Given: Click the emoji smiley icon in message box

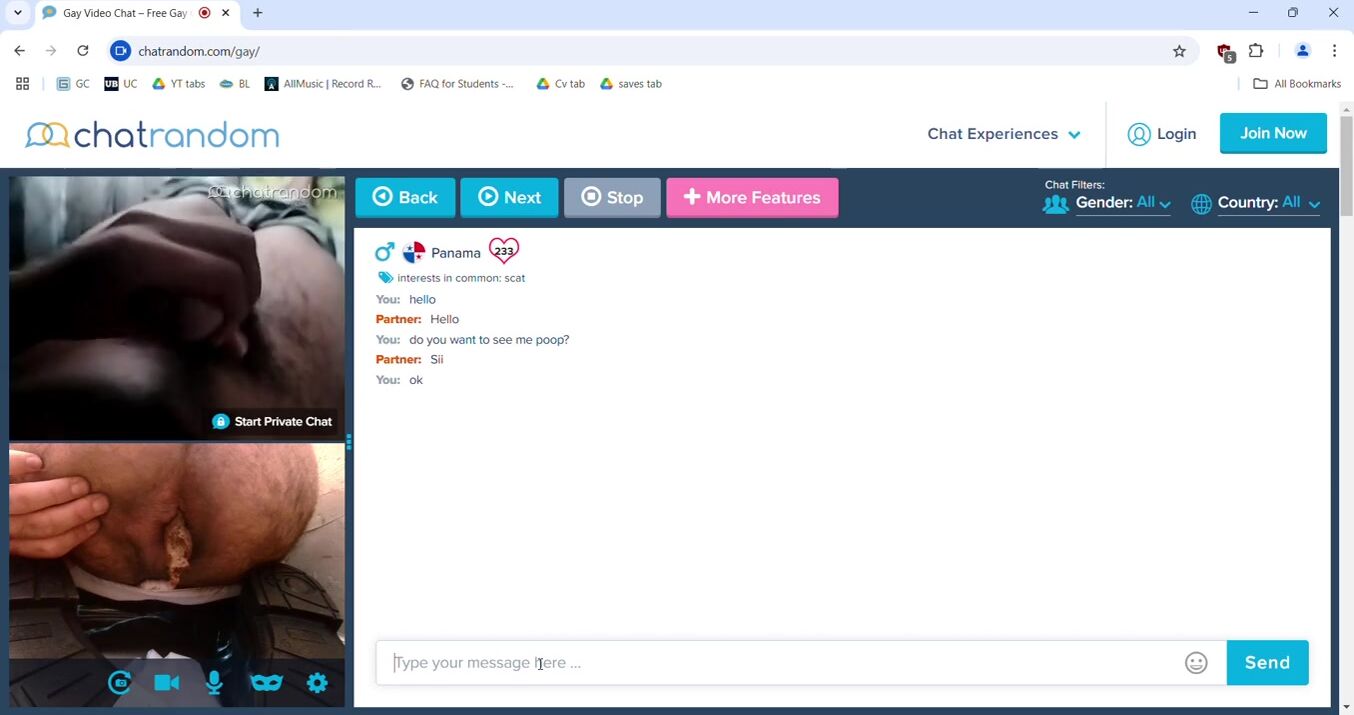Looking at the screenshot, I should (x=1196, y=663).
